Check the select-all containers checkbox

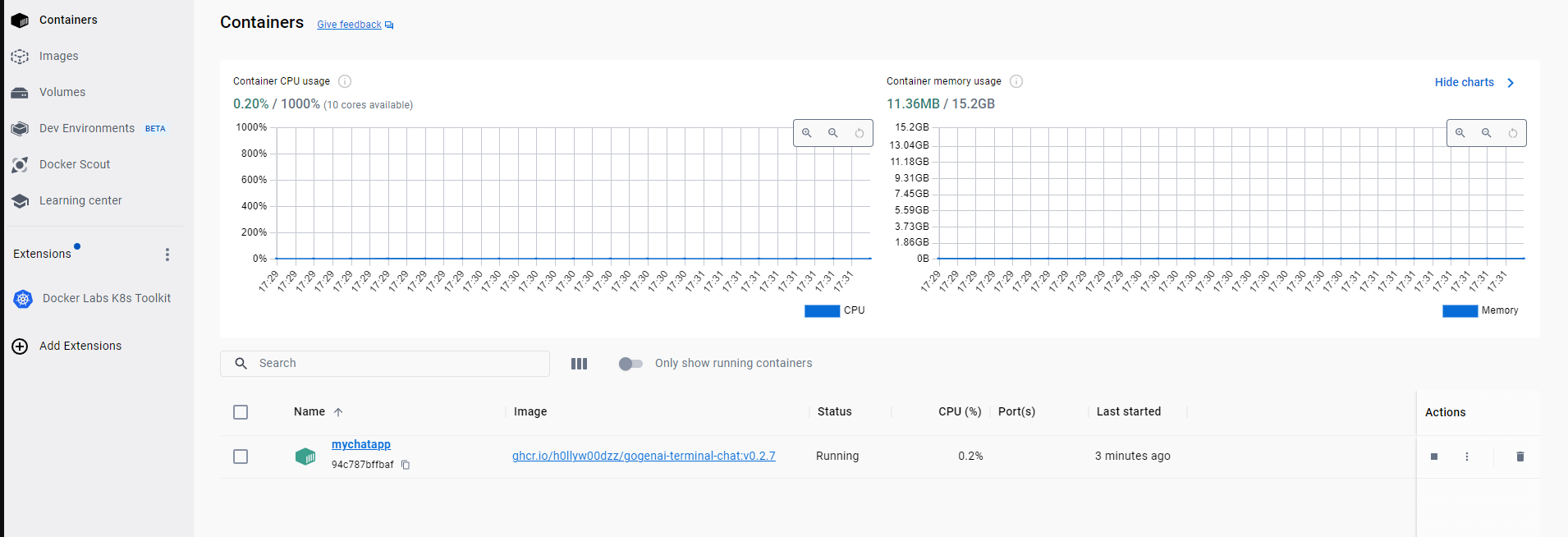point(241,412)
